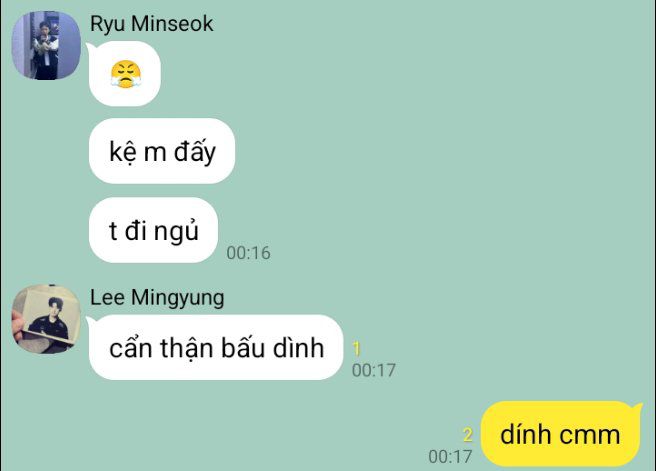656x471 pixels.
Task: Click the Lee Mingyung sender name
Action: [157, 298]
